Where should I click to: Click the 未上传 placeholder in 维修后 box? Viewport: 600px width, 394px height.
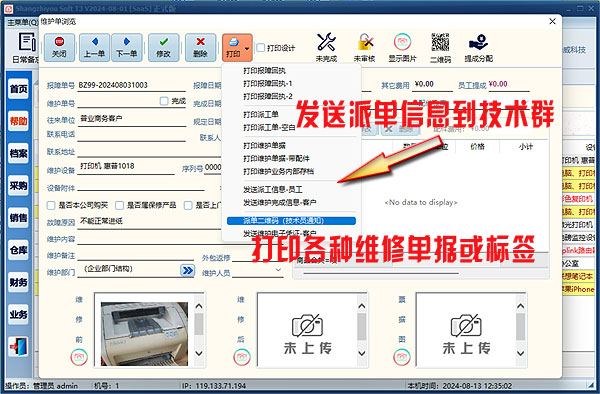tap(307, 335)
